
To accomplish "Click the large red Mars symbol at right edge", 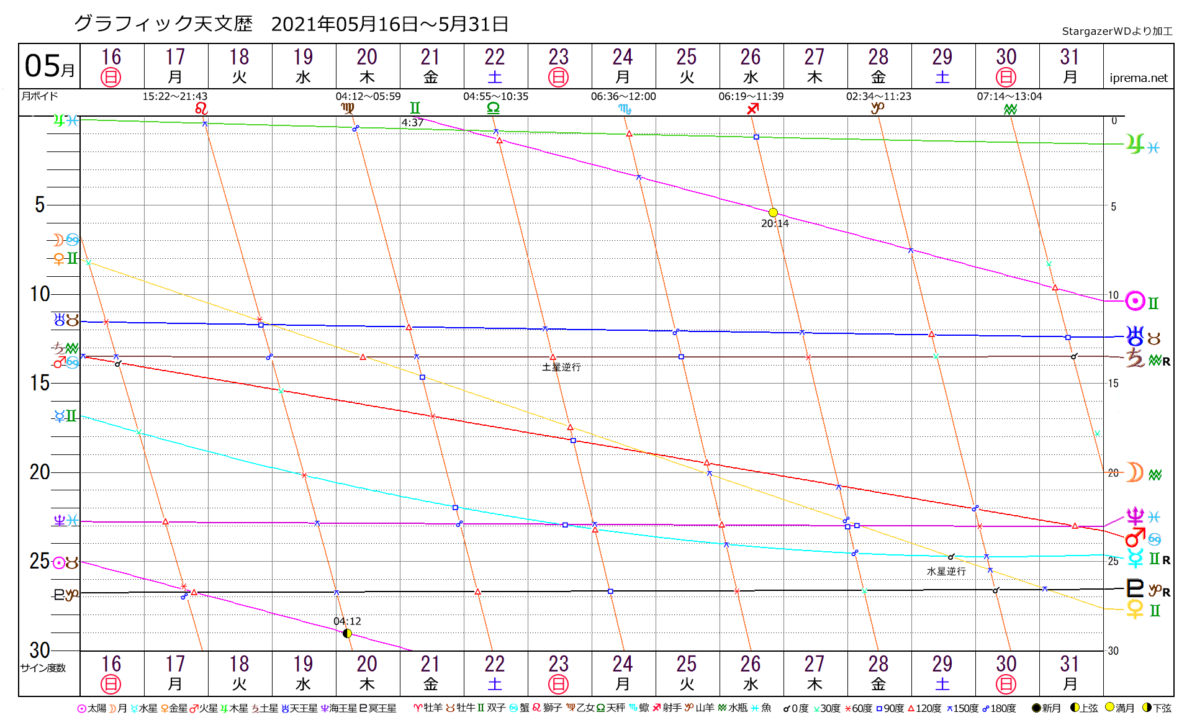I will click(1135, 535).
